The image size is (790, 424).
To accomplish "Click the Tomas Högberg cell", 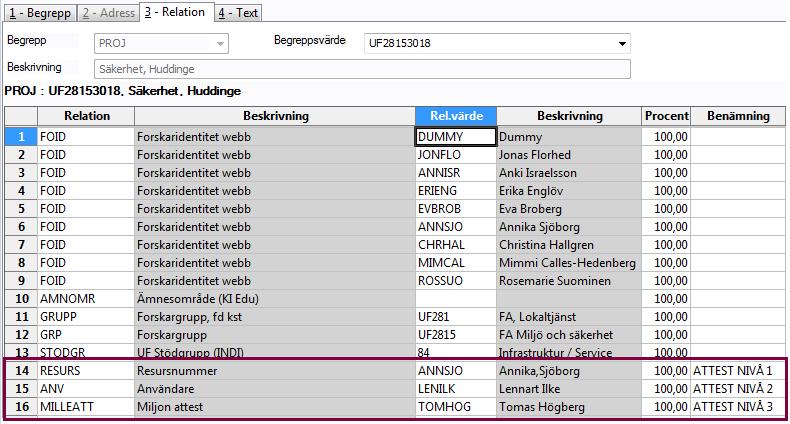I will (x=569, y=406).
